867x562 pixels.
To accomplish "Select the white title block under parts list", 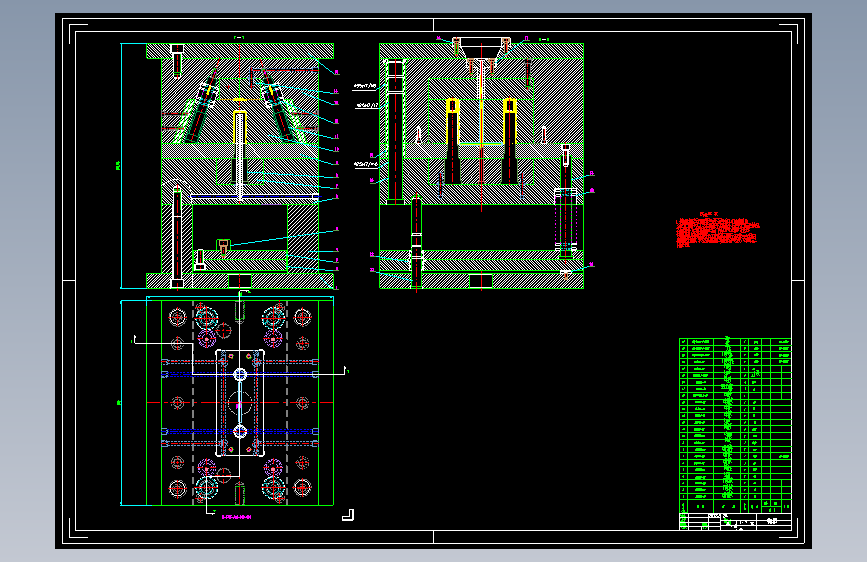I will (x=735, y=522).
